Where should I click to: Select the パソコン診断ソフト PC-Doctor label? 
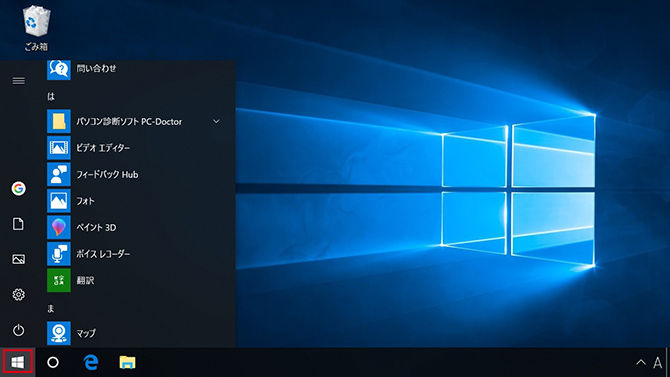pyautogui.click(x=129, y=121)
